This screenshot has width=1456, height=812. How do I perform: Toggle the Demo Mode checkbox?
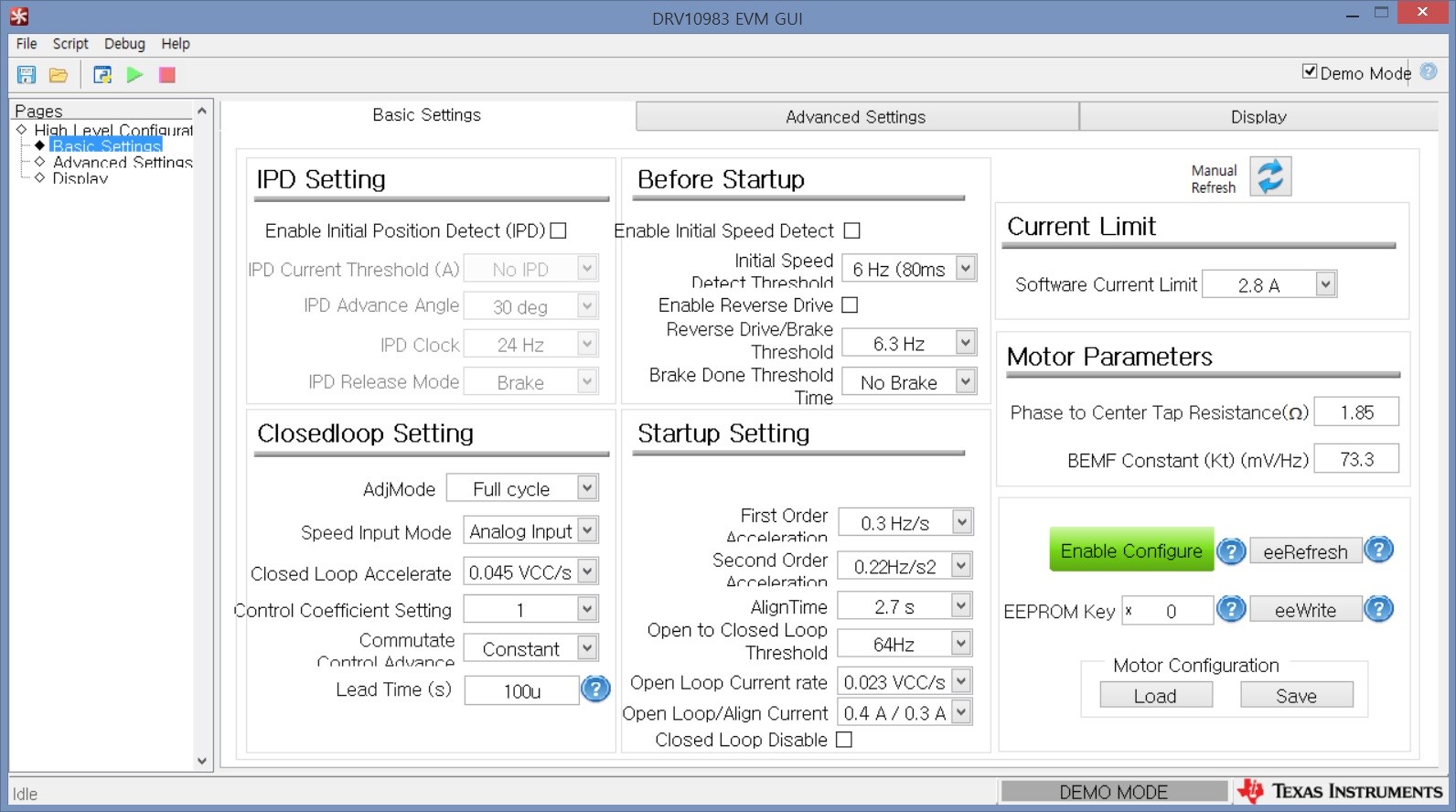point(1310,71)
